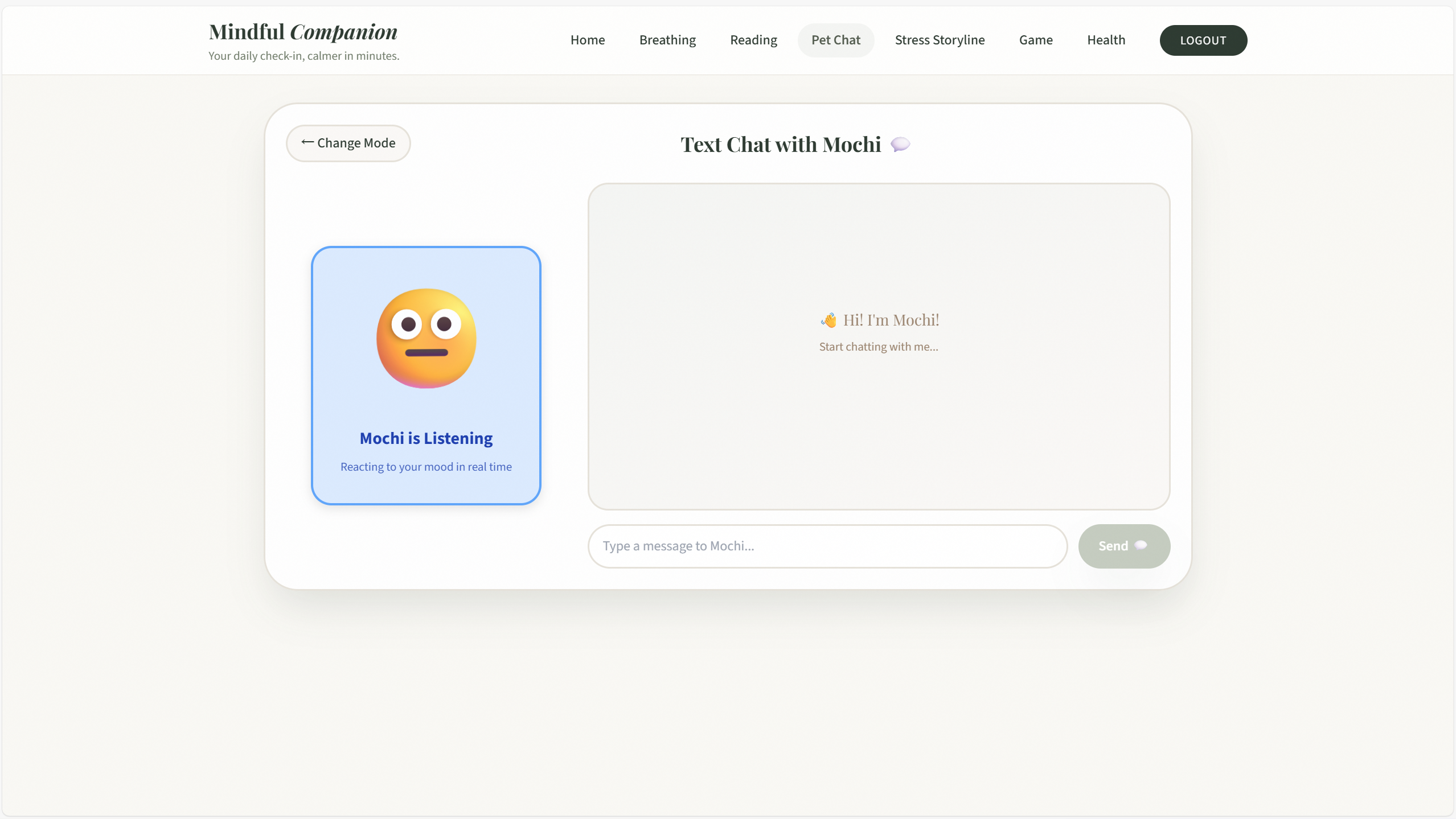1456x819 pixels.
Task: Go to Breathing in the navigation
Action: (667, 40)
